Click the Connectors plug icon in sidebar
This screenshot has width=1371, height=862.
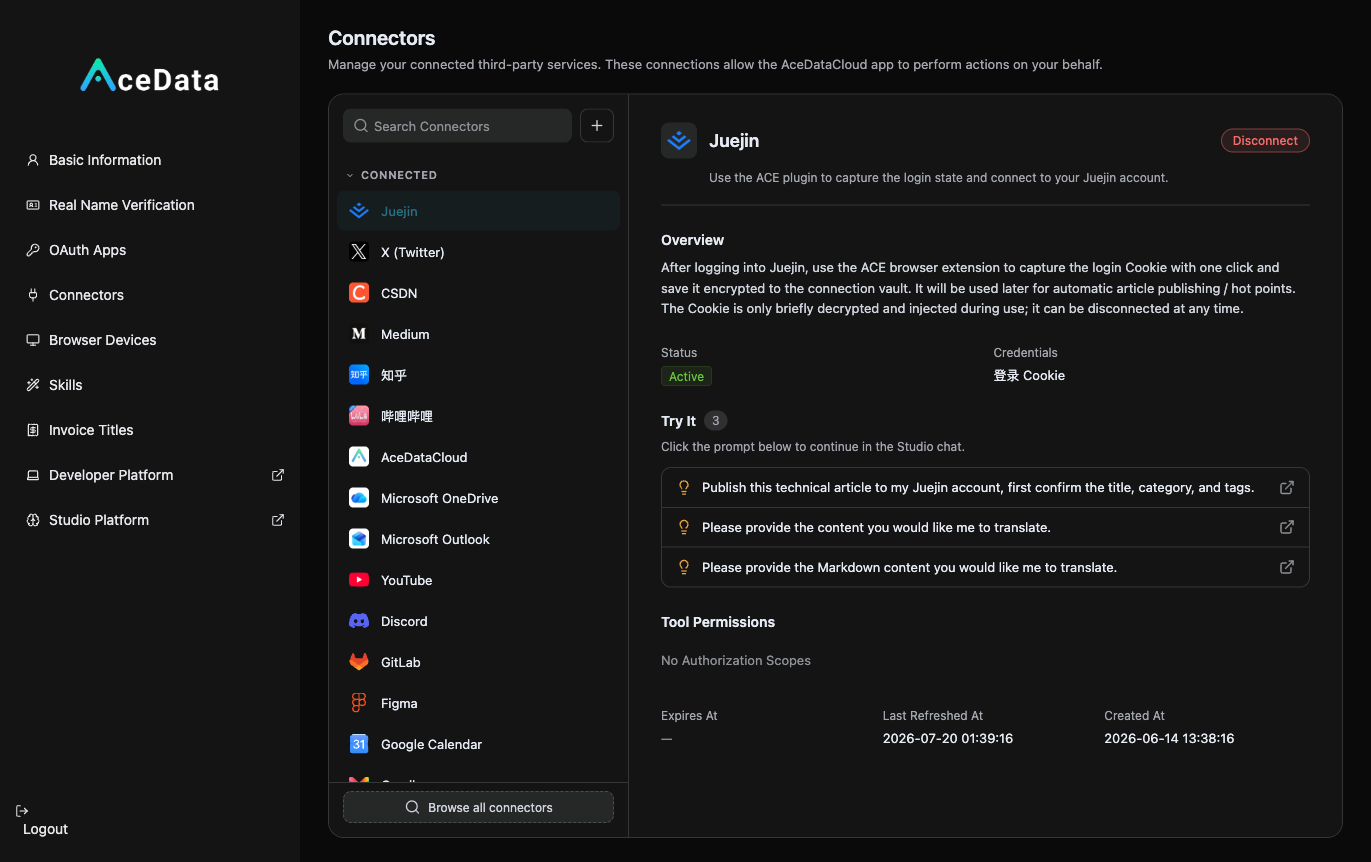coord(33,295)
